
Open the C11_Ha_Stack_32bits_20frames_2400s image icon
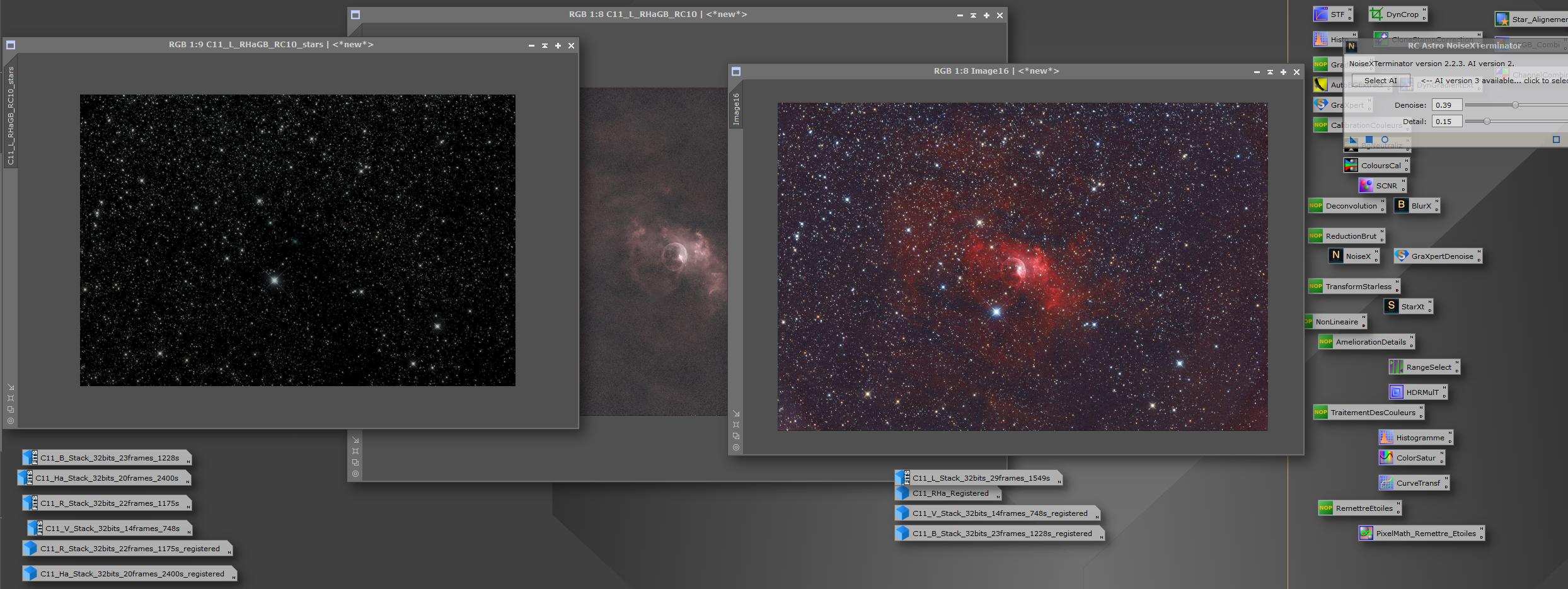pyautogui.click(x=103, y=478)
